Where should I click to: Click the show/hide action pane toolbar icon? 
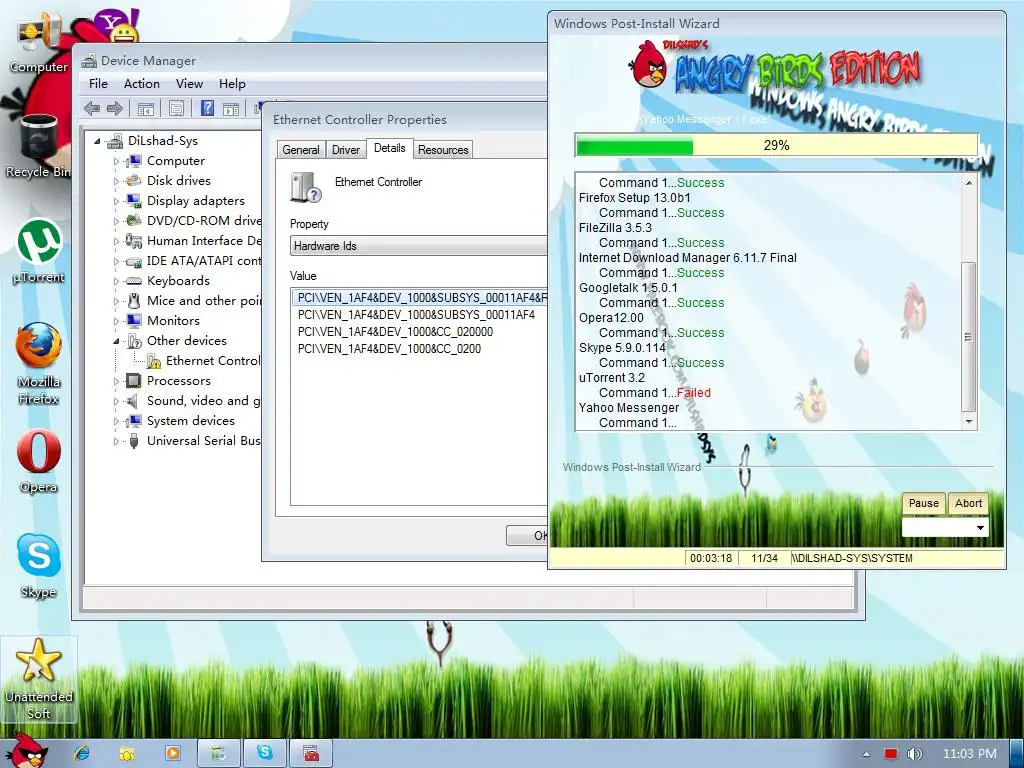231,109
